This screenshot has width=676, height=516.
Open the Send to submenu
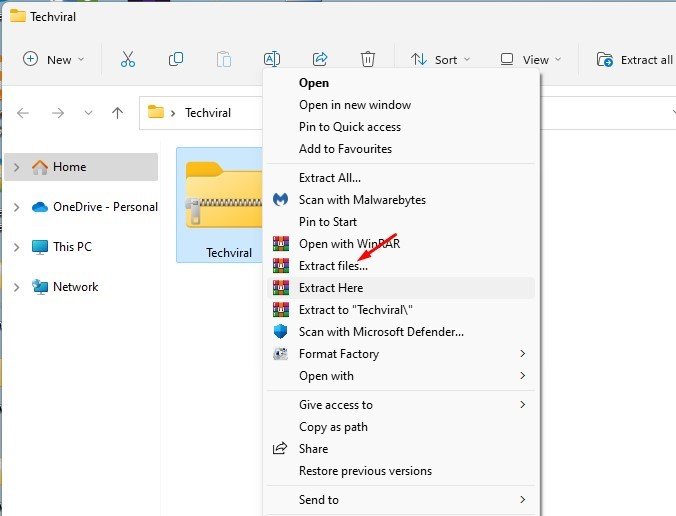(x=401, y=499)
